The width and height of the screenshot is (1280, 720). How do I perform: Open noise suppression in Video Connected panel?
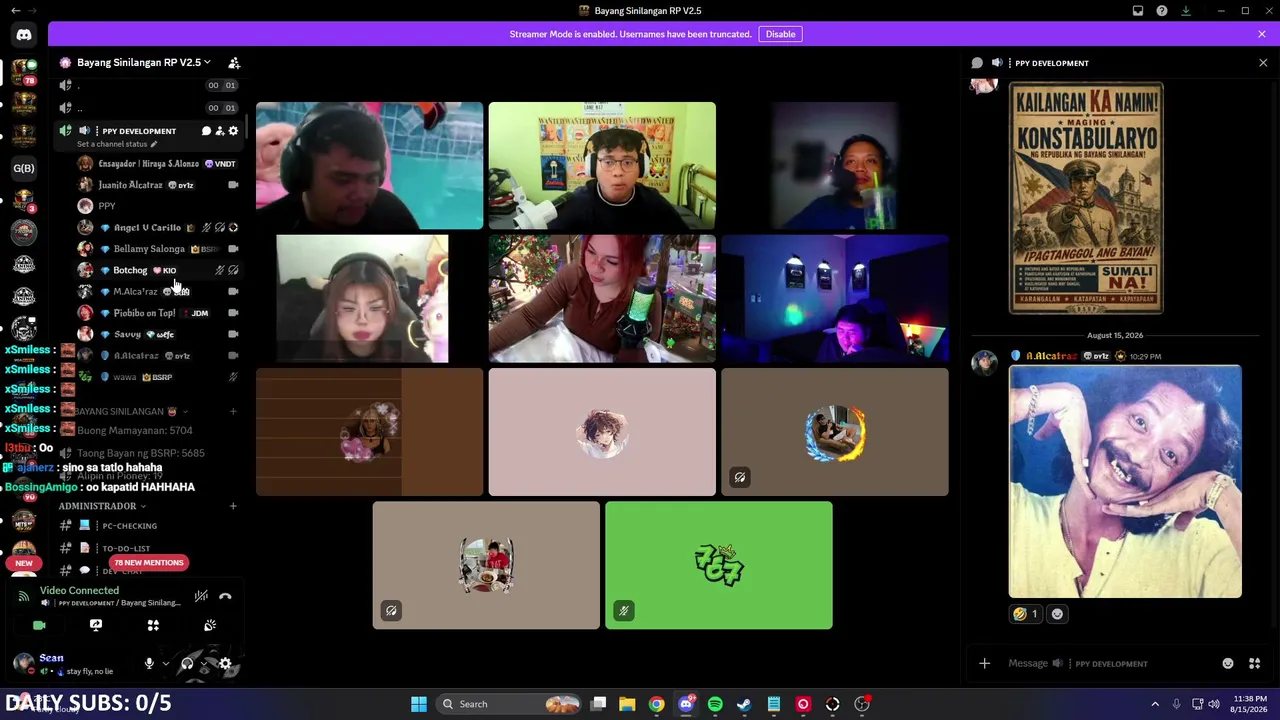click(201, 596)
